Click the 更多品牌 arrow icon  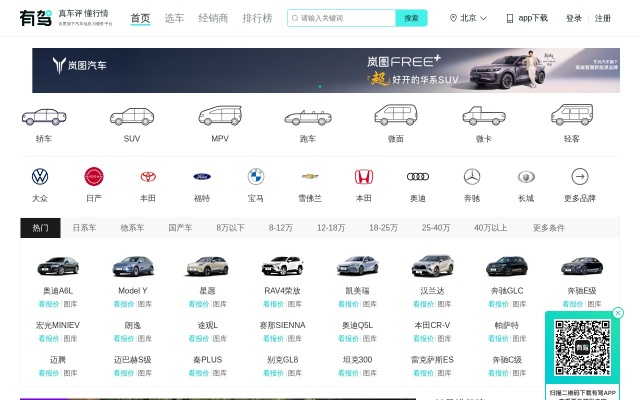[x=579, y=177]
